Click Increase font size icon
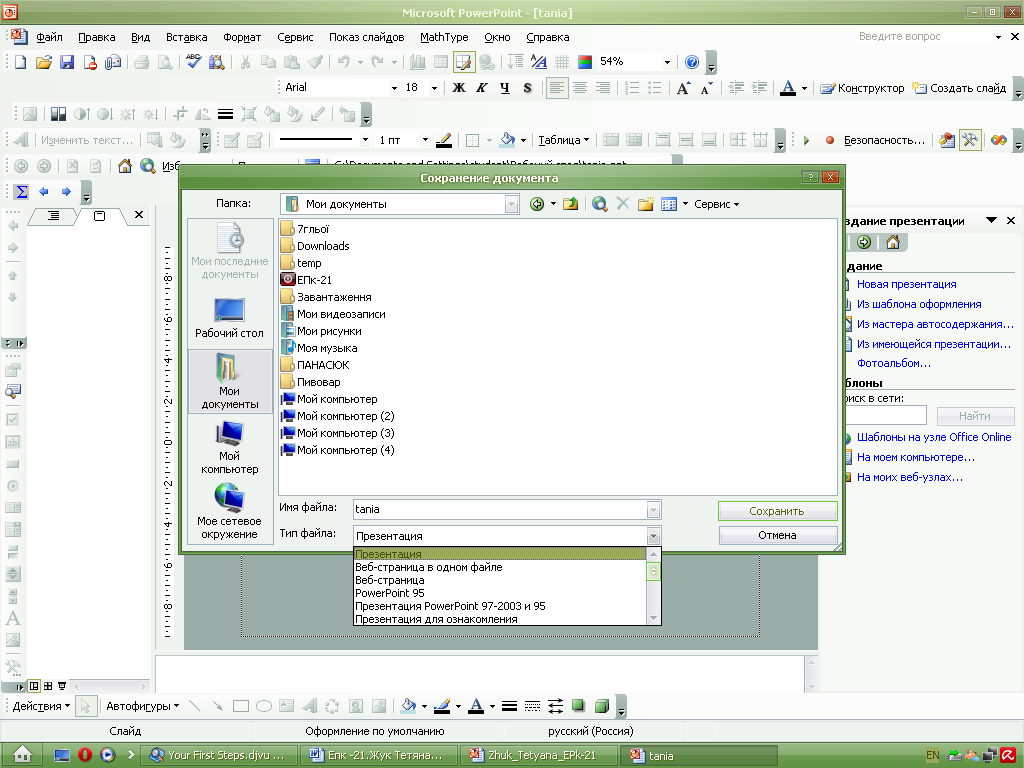The height and width of the screenshot is (768, 1024). pos(683,88)
